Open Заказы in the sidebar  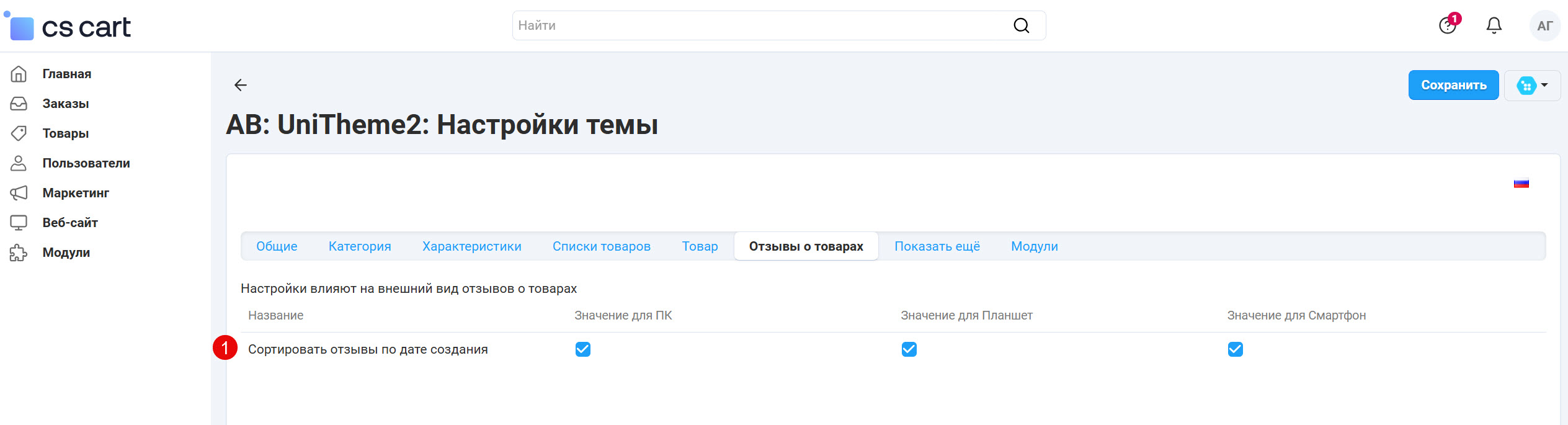[x=65, y=104]
